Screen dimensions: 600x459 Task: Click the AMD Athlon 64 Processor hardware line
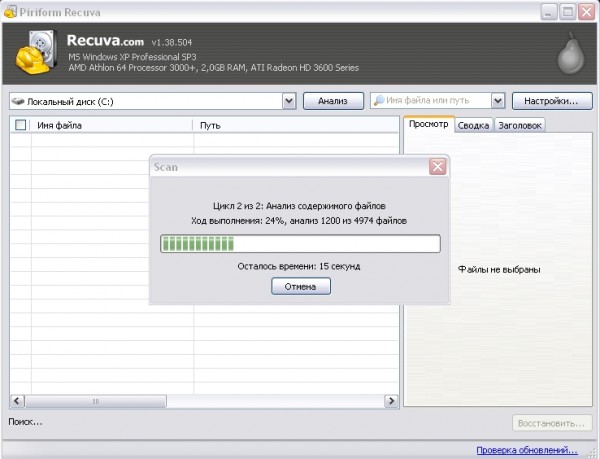click(x=214, y=68)
